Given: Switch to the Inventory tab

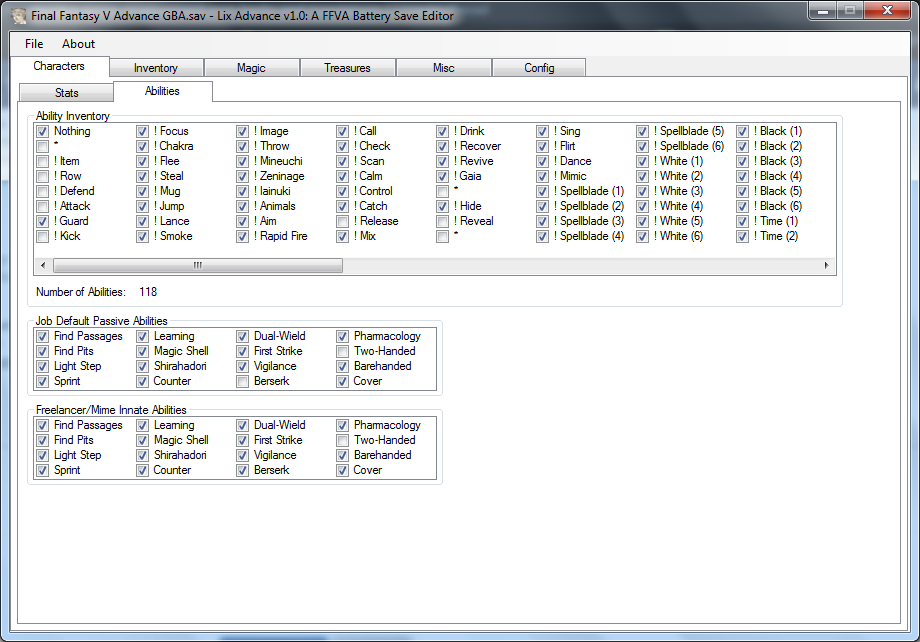Looking at the screenshot, I should (x=156, y=68).
